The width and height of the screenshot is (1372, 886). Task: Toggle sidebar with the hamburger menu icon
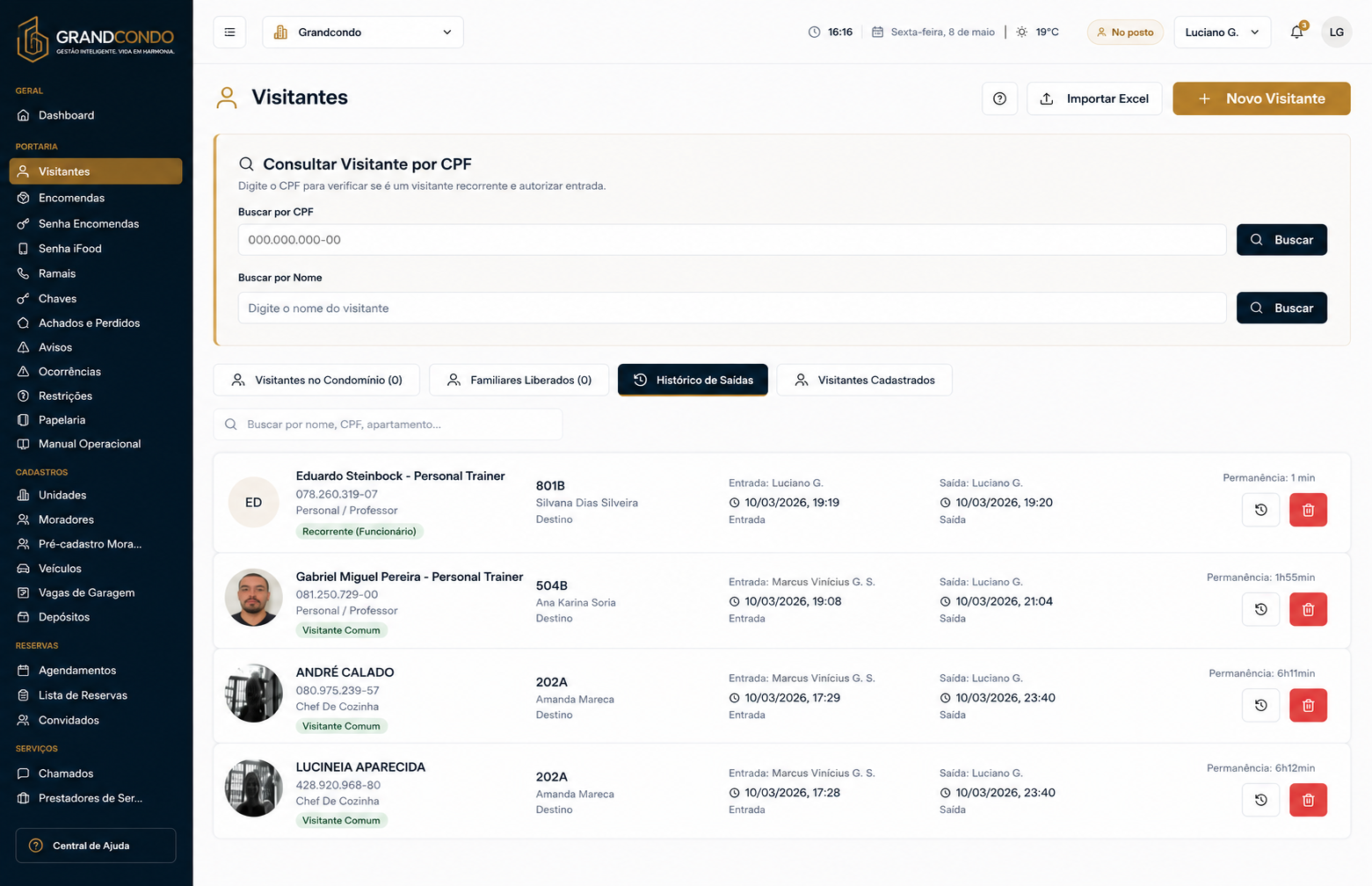tap(229, 33)
